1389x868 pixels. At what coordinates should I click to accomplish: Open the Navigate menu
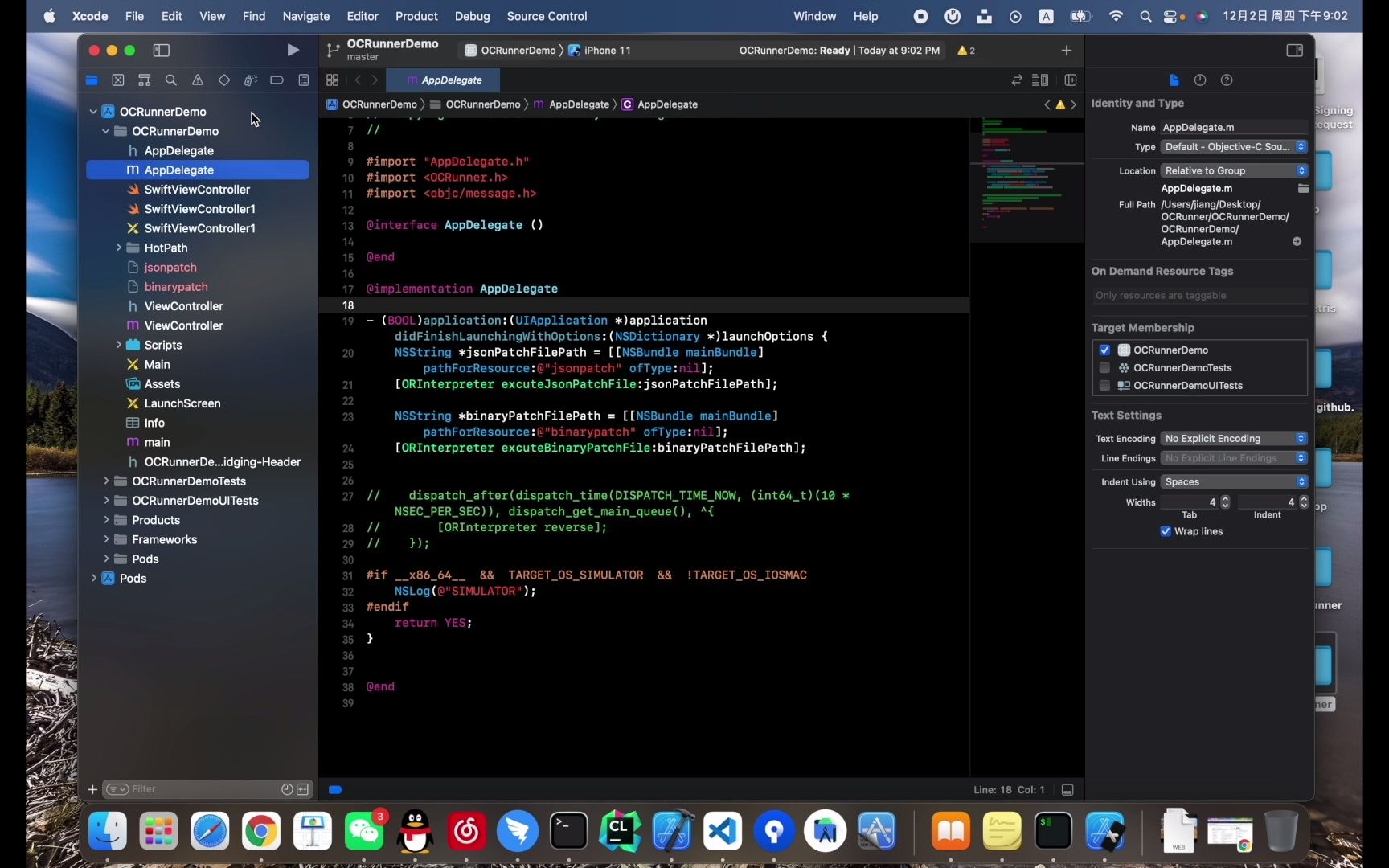click(306, 16)
